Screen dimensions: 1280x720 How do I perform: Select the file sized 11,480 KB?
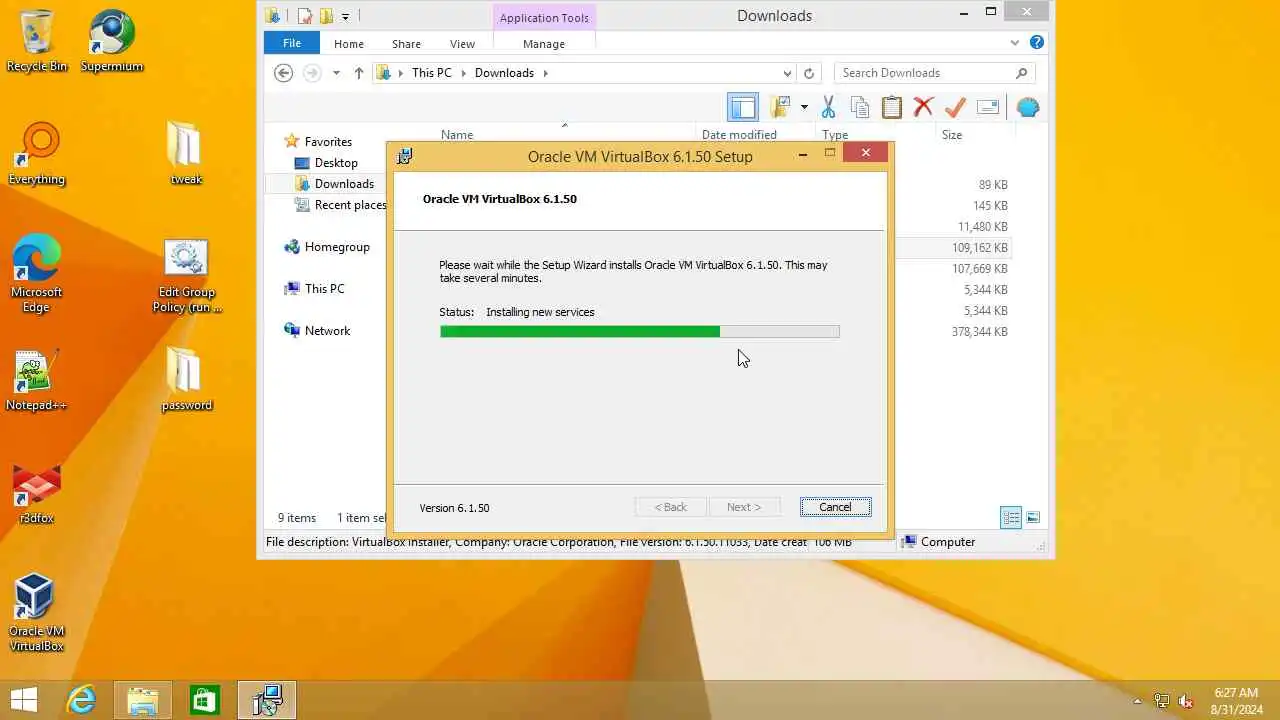983,227
